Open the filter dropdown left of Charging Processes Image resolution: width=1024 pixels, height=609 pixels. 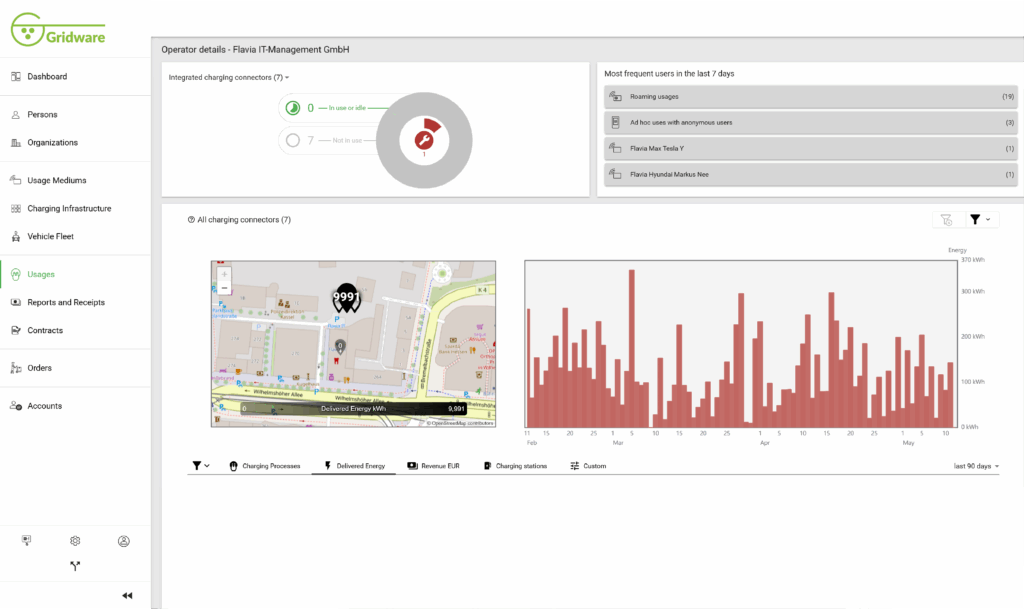click(201, 466)
